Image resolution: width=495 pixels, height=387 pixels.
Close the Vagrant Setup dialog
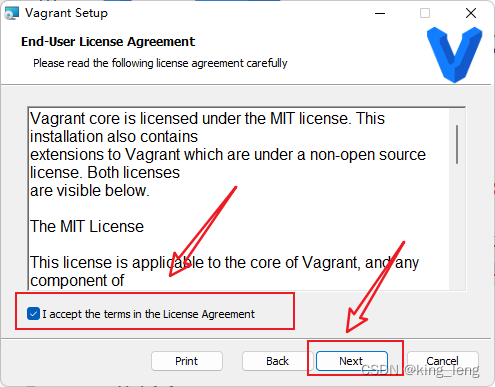tap(471, 14)
